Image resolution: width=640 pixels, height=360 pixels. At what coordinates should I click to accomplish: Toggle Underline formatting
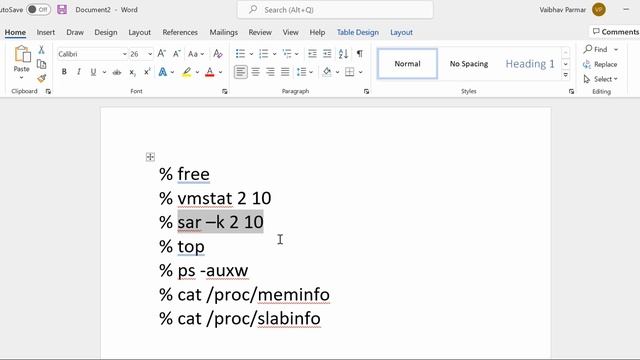pos(93,72)
